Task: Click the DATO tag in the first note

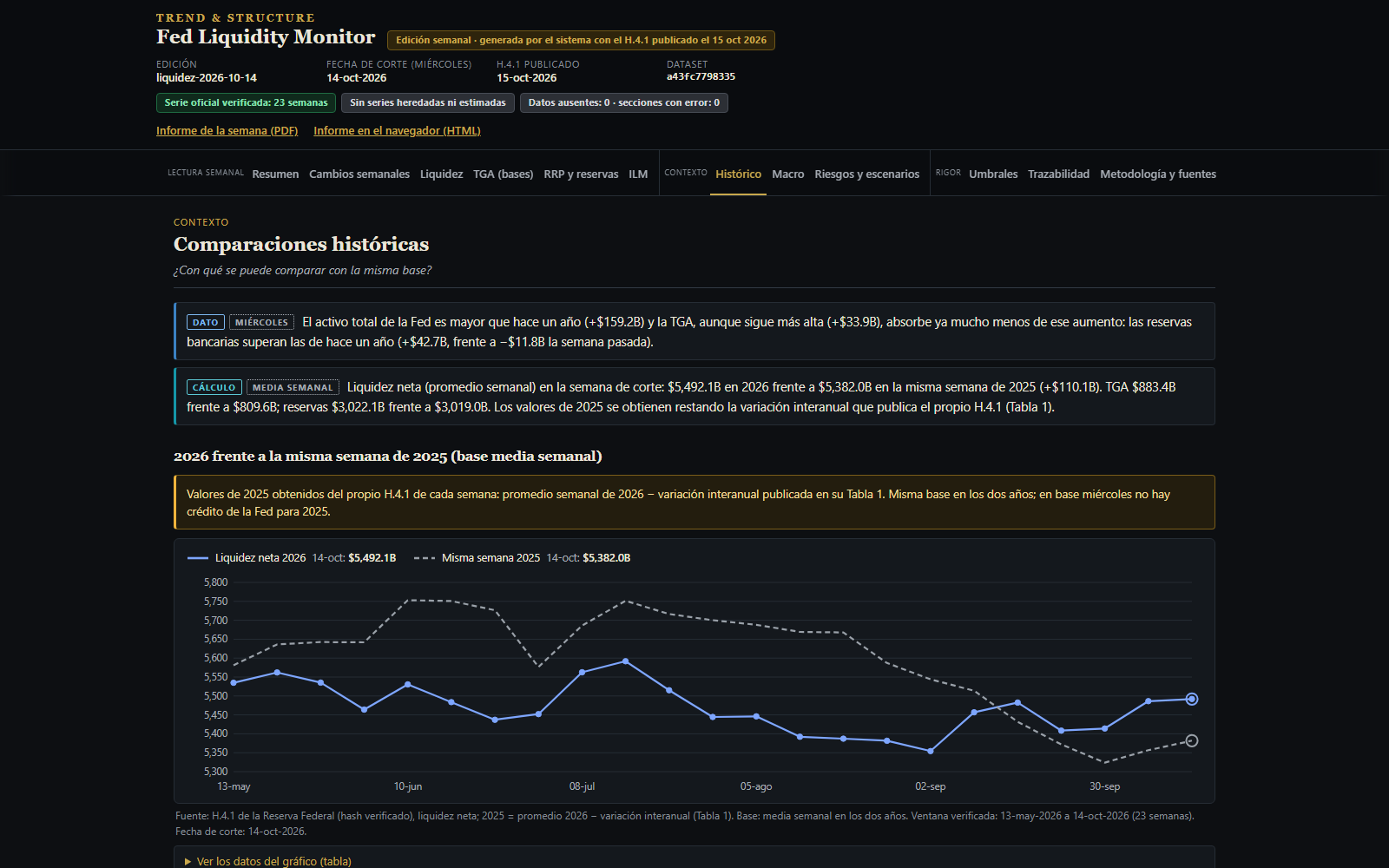Action: pos(206,322)
